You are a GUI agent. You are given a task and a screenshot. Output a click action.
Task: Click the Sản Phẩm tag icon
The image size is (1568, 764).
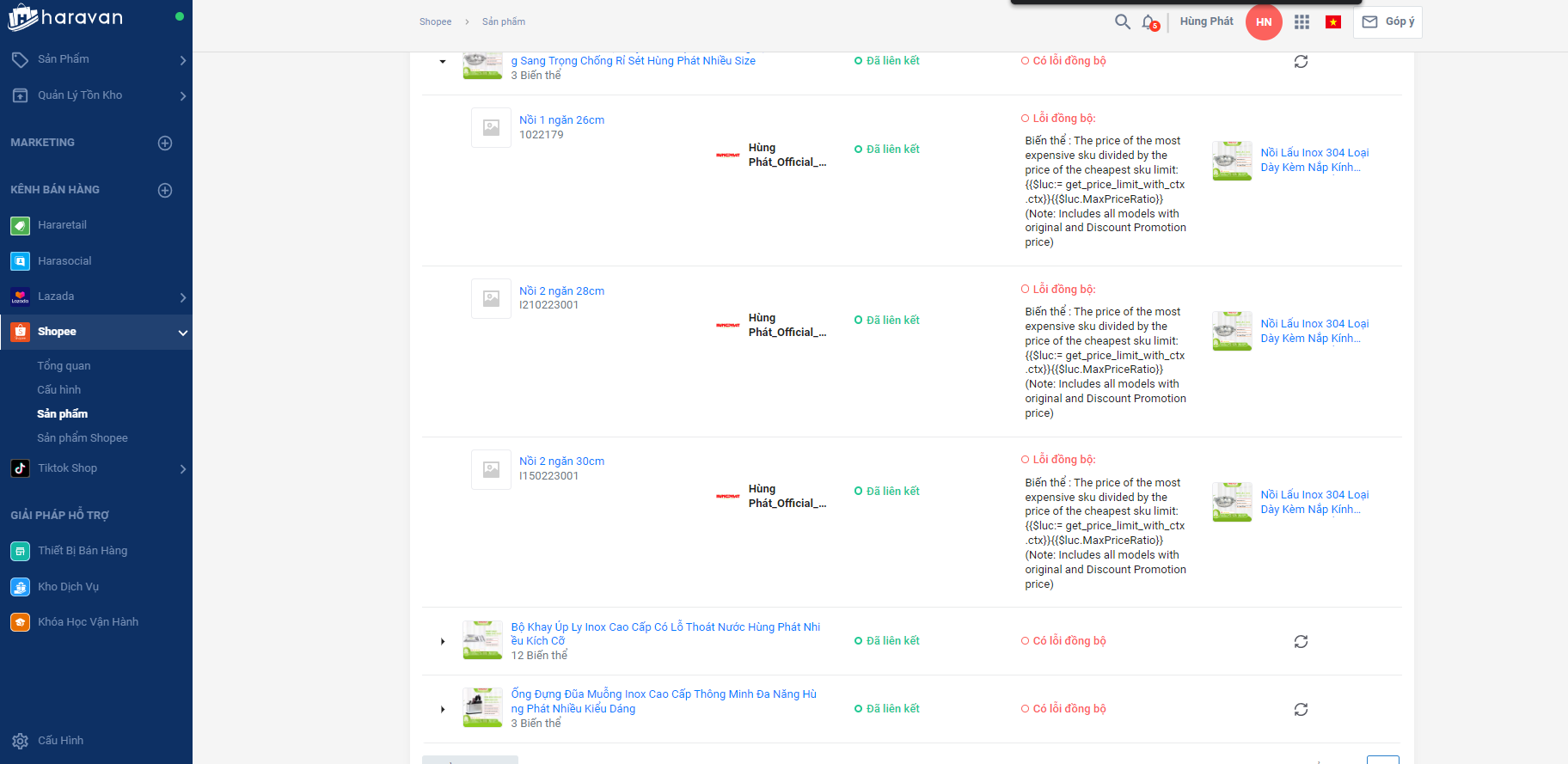point(20,59)
